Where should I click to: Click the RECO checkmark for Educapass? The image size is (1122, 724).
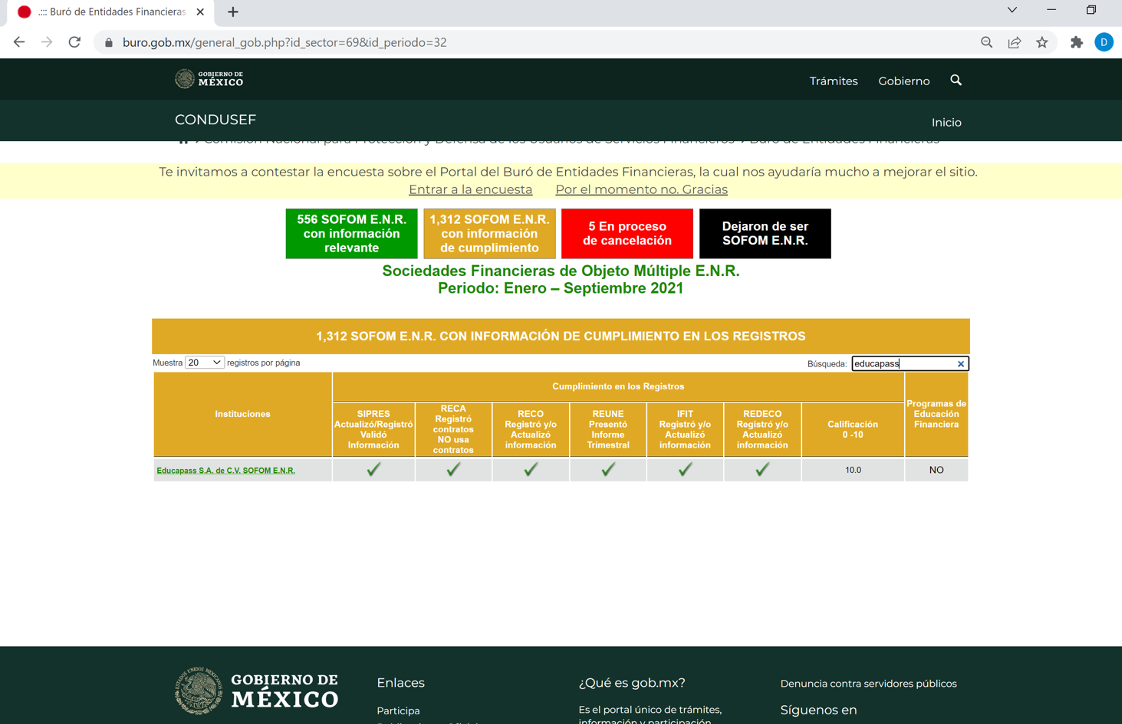[530, 469]
